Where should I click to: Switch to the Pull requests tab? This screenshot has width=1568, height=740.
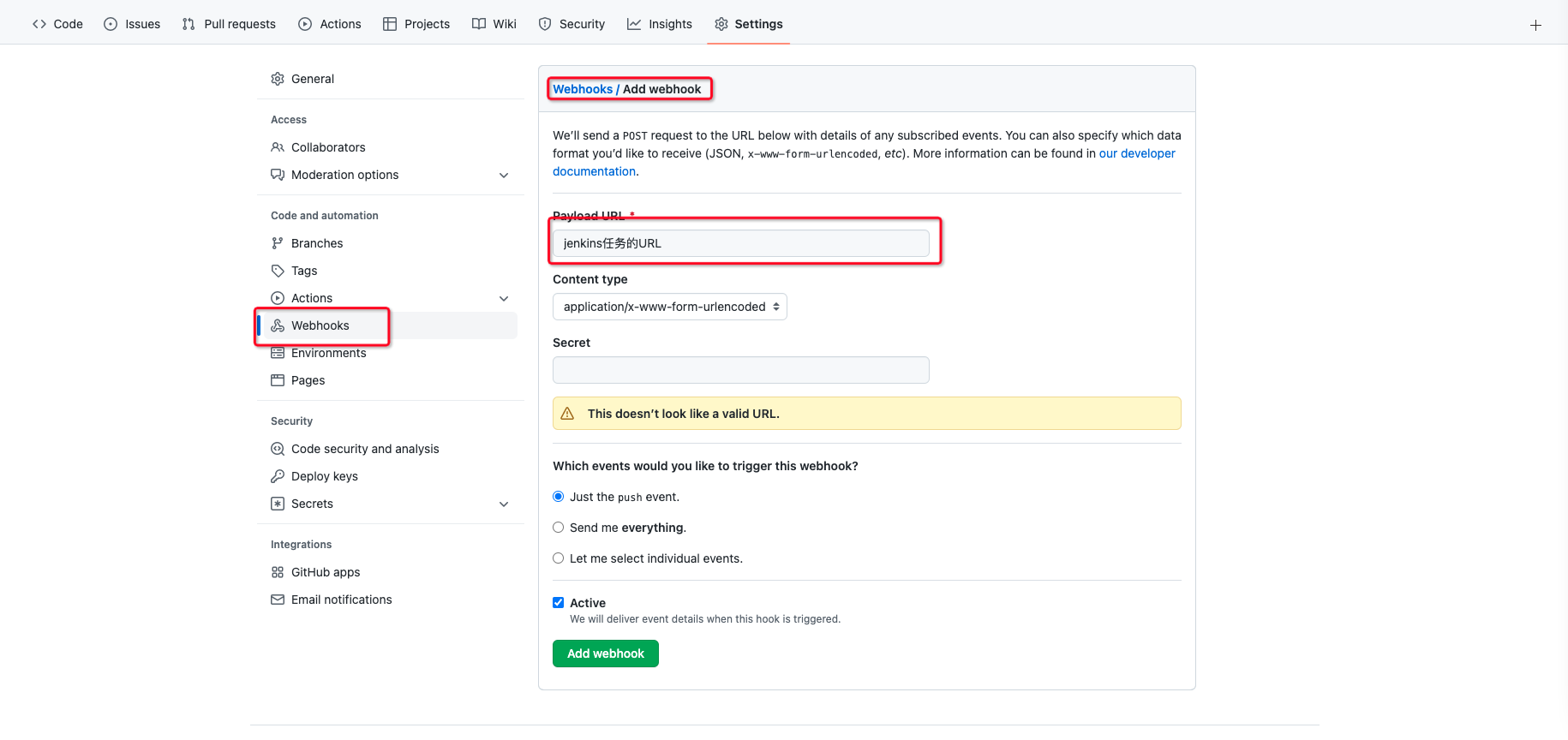pyautogui.click(x=229, y=24)
